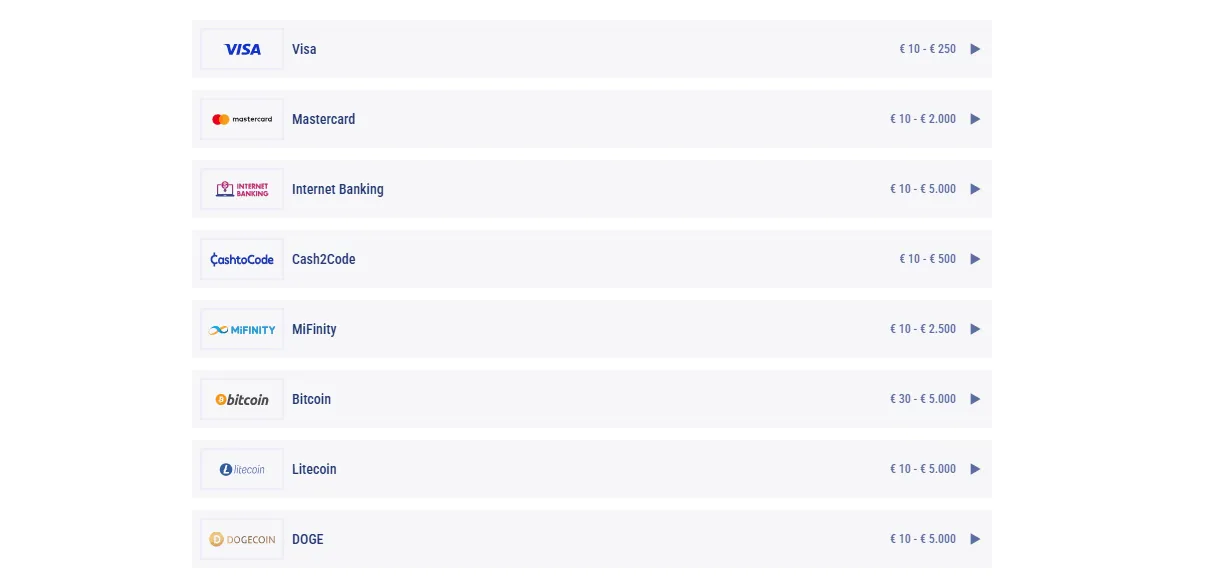
Task: Expand the Mastercard row arrow
Action: (975, 119)
